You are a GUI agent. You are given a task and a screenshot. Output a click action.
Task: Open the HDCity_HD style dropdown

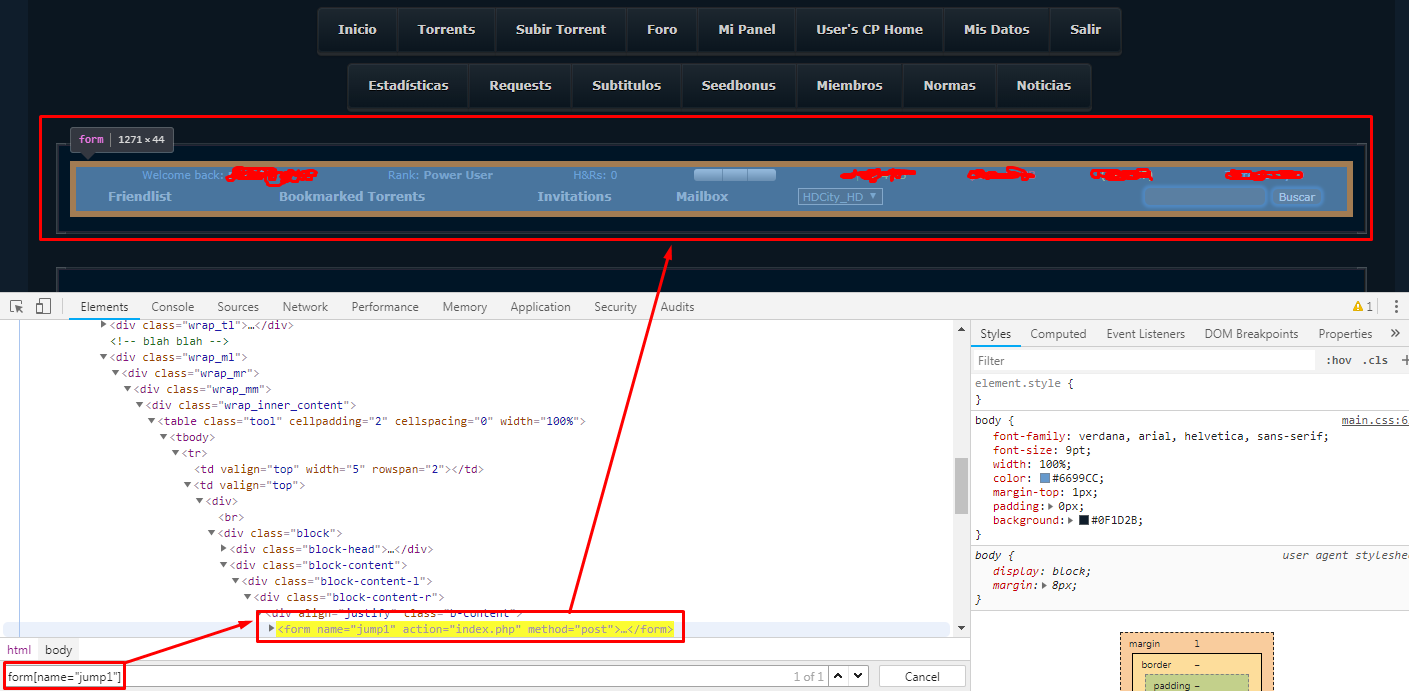(840, 197)
